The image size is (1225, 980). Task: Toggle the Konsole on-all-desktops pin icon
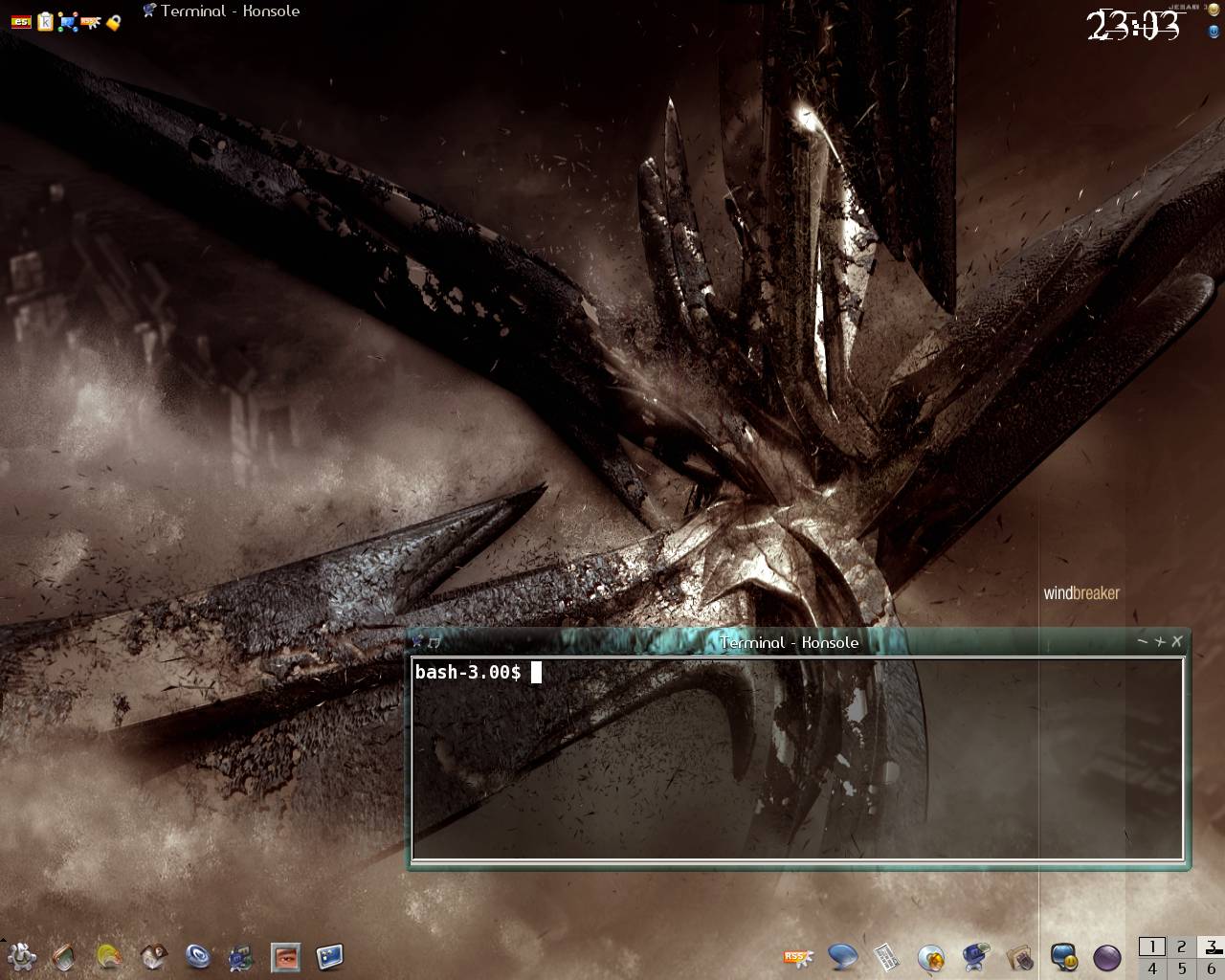pos(434,642)
